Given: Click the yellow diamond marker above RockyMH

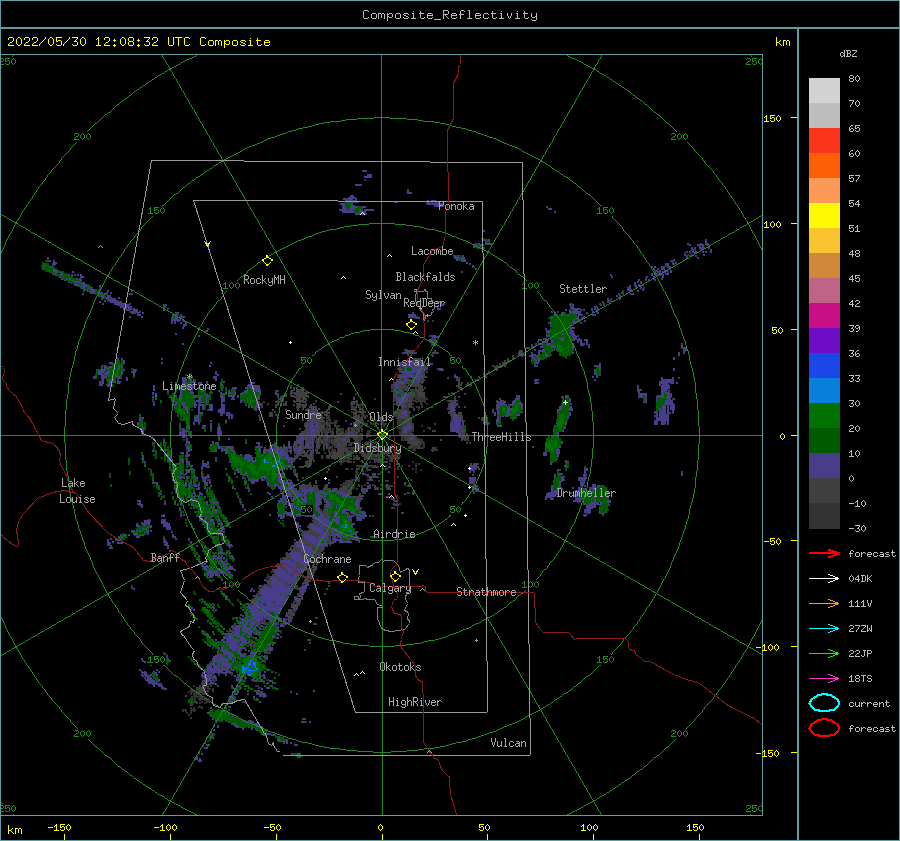Looking at the screenshot, I should (267, 261).
